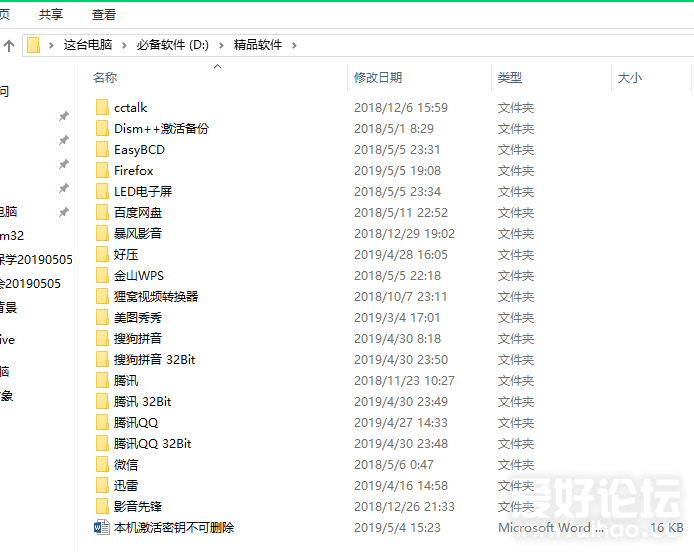Click the EasyBCD folder icon
Screen dimensions: 694x552
[102, 150]
